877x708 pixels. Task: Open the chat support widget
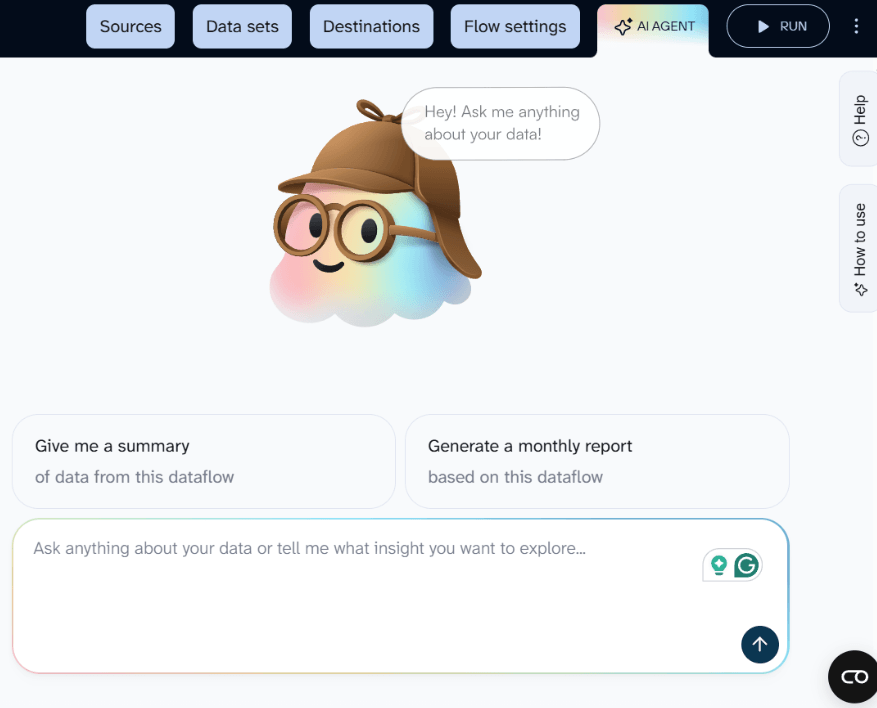pos(852,676)
